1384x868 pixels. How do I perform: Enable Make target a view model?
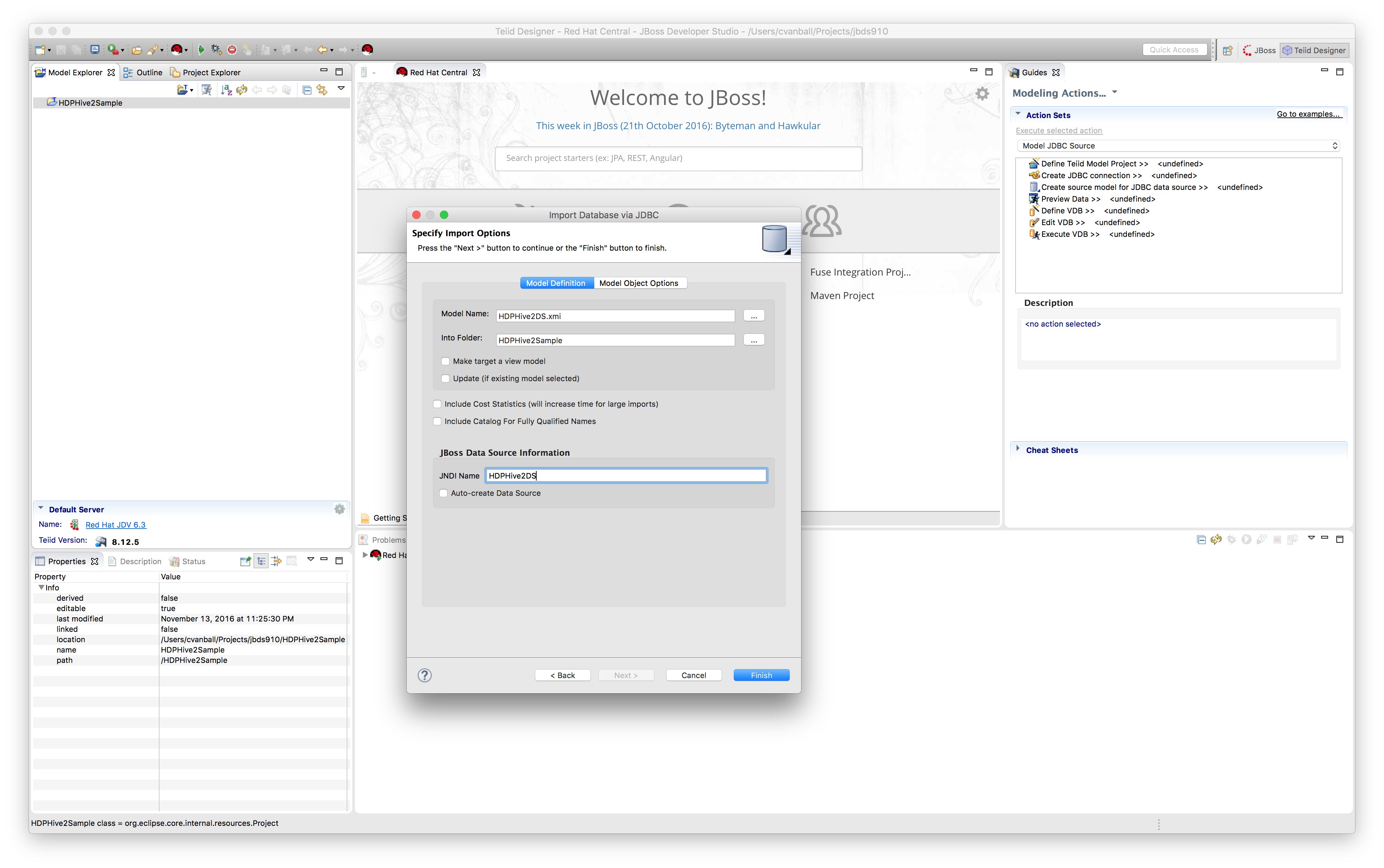point(445,361)
